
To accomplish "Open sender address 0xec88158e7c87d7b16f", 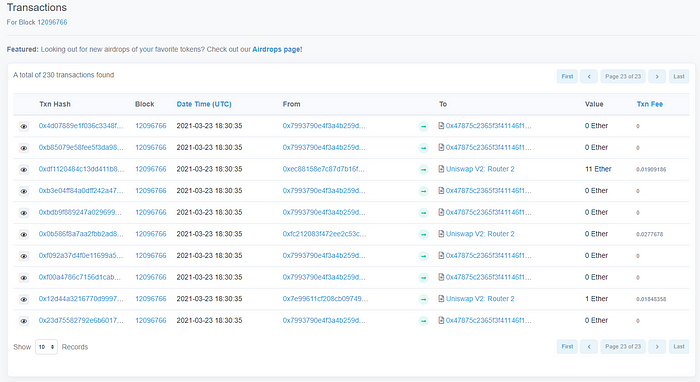I will pos(323,169).
